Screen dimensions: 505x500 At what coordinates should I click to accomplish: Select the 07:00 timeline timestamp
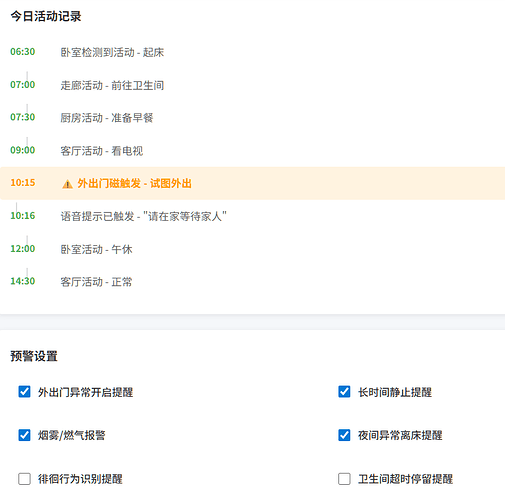(x=23, y=85)
